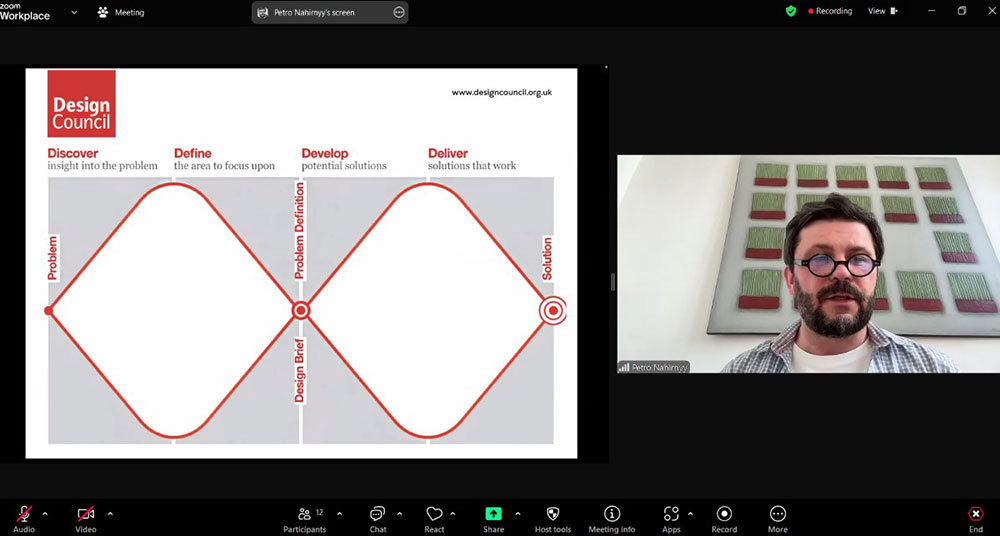This screenshot has height=536, width=1000.
Task: Click the Develop heading on slide
Action: 325,153
